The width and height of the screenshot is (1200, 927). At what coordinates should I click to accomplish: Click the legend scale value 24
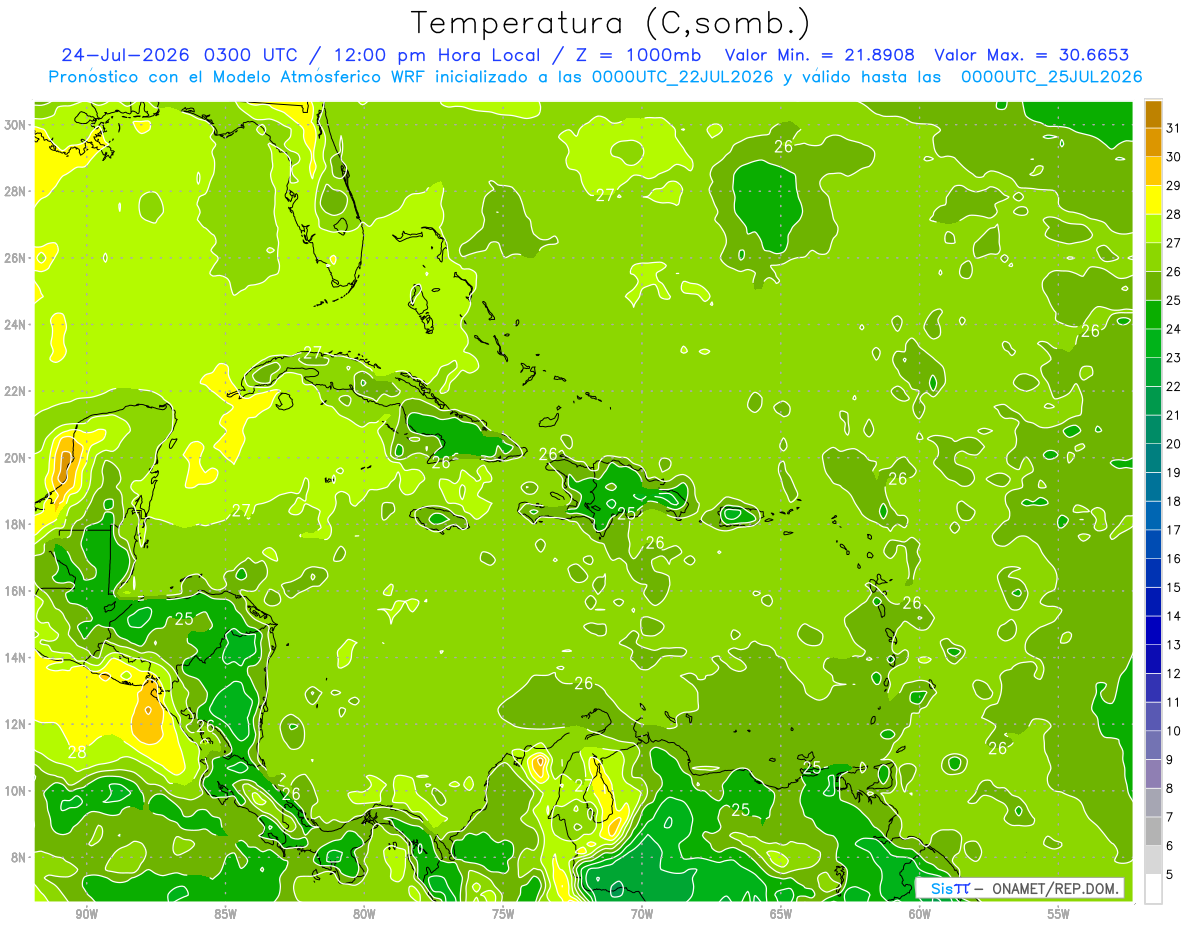click(x=1174, y=329)
